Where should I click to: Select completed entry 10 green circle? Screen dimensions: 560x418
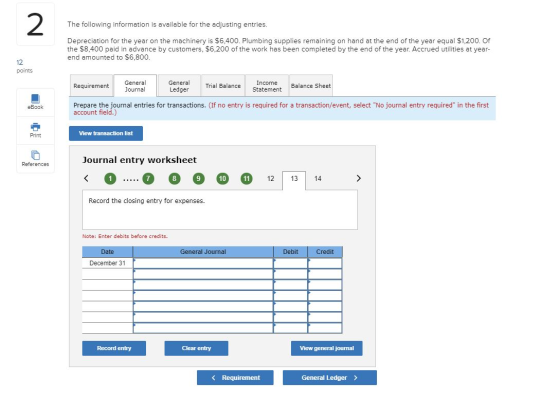point(222,179)
